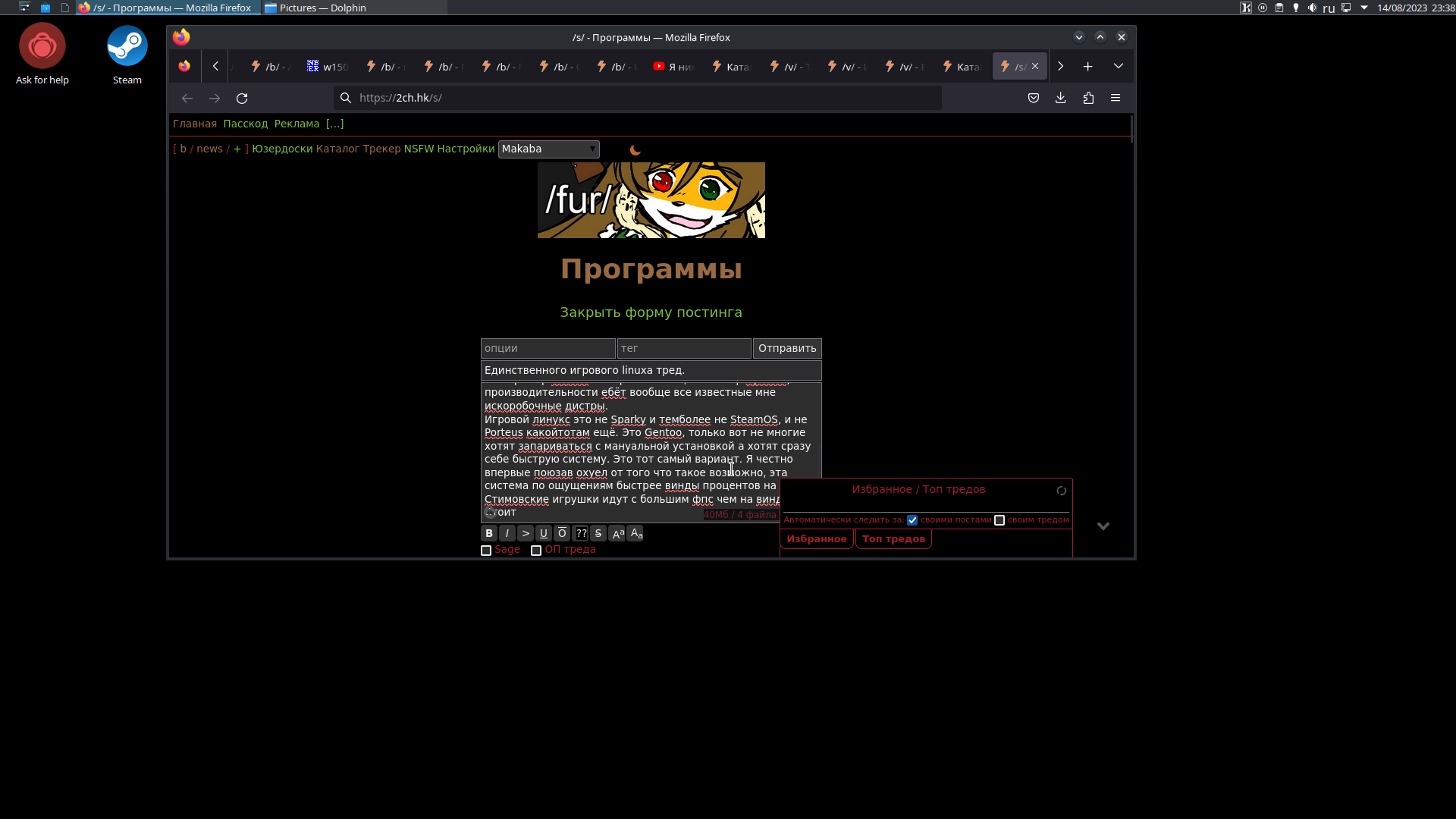Check the ОП треда box

[x=536, y=551]
